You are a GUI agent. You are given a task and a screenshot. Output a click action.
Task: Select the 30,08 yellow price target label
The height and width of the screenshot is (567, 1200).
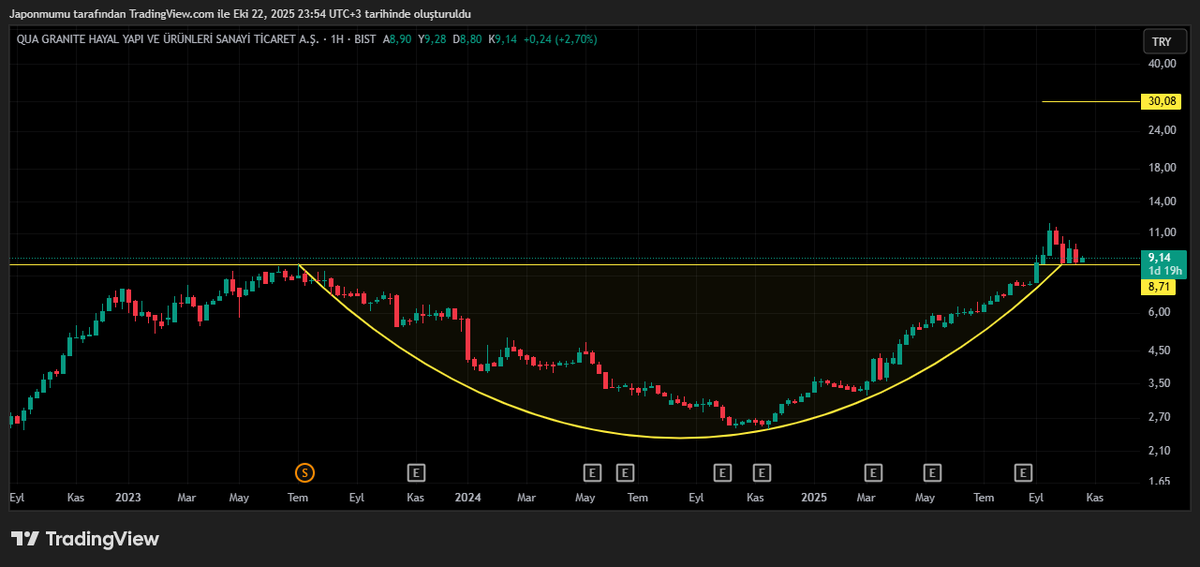1161,101
